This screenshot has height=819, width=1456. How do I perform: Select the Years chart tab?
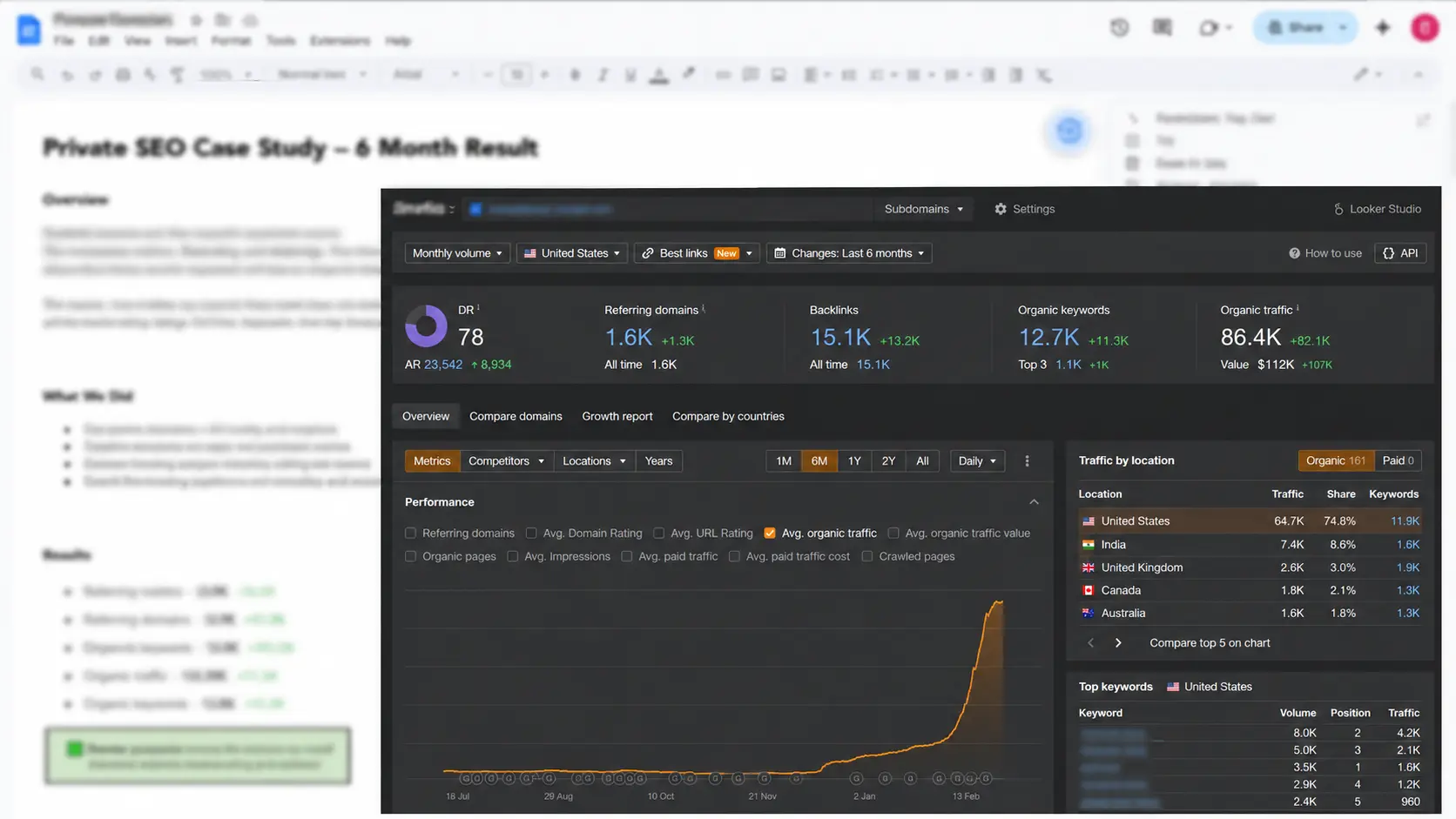click(x=658, y=461)
